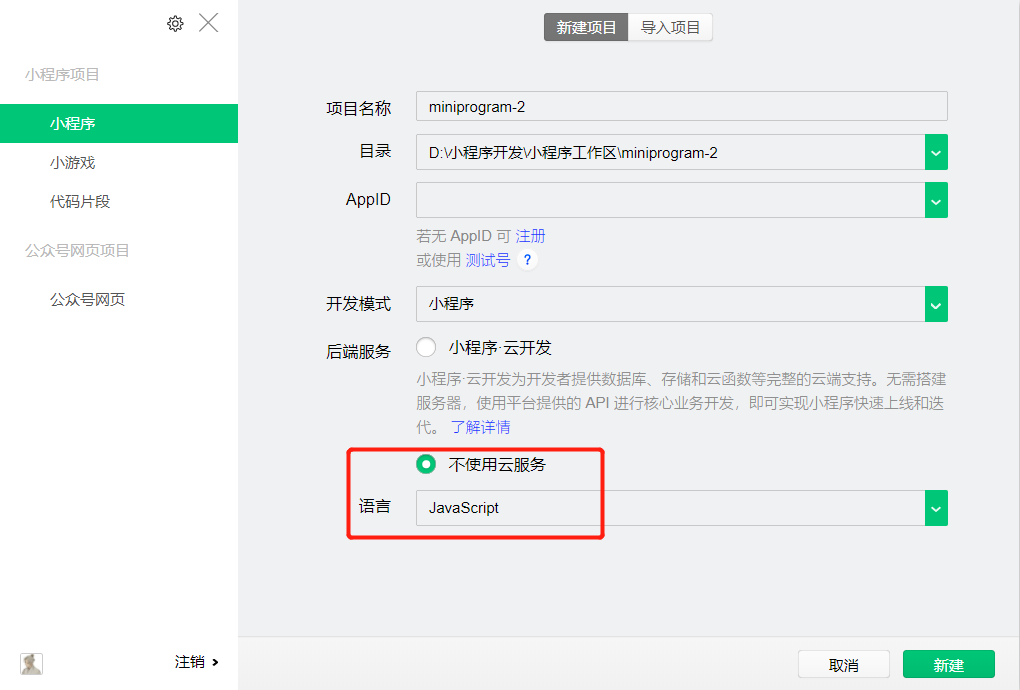1020x690 pixels.
Task: Open settings via the gear icon
Action: 175,24
